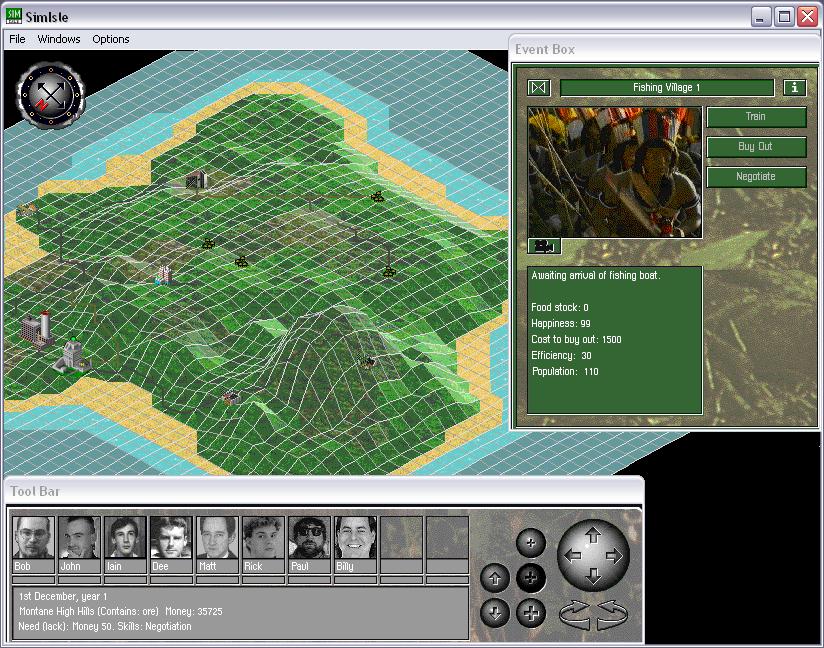Click the smallest plus zoom button
The height and width of the screenshot is (648, 824).
(x=531, y=543)
